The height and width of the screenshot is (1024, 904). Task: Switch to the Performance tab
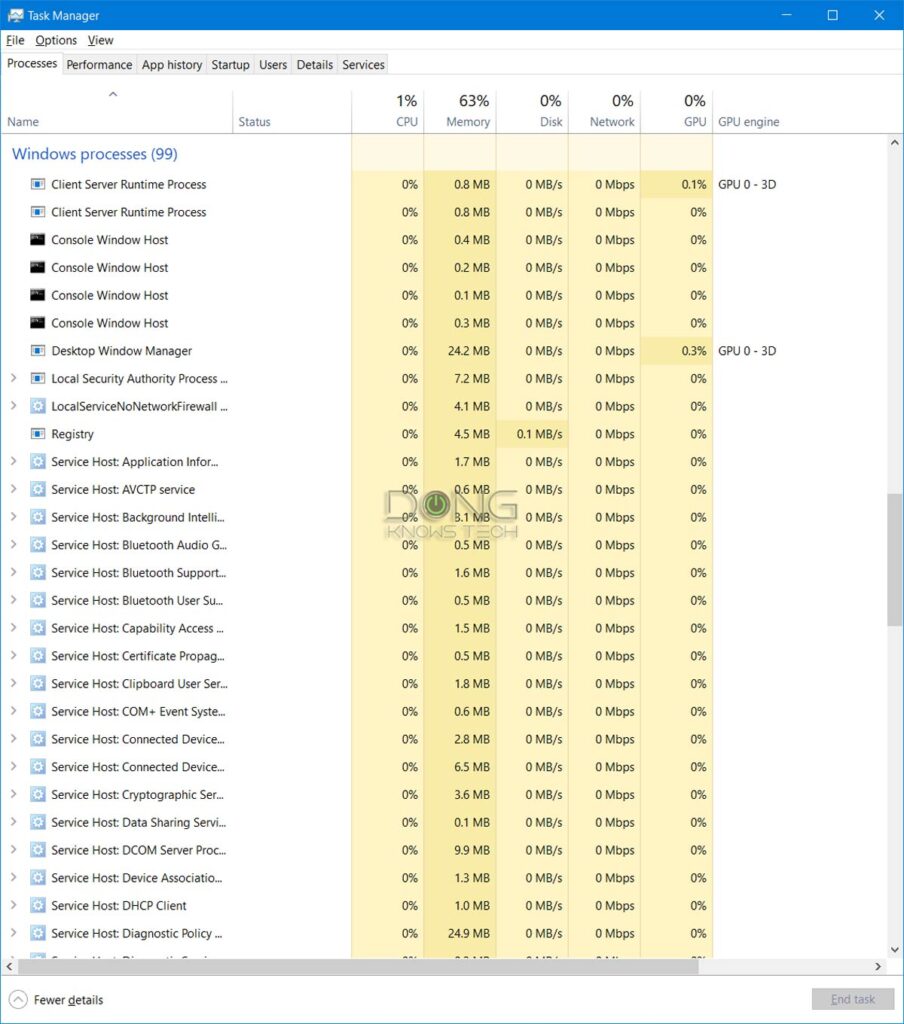(99, 65)
